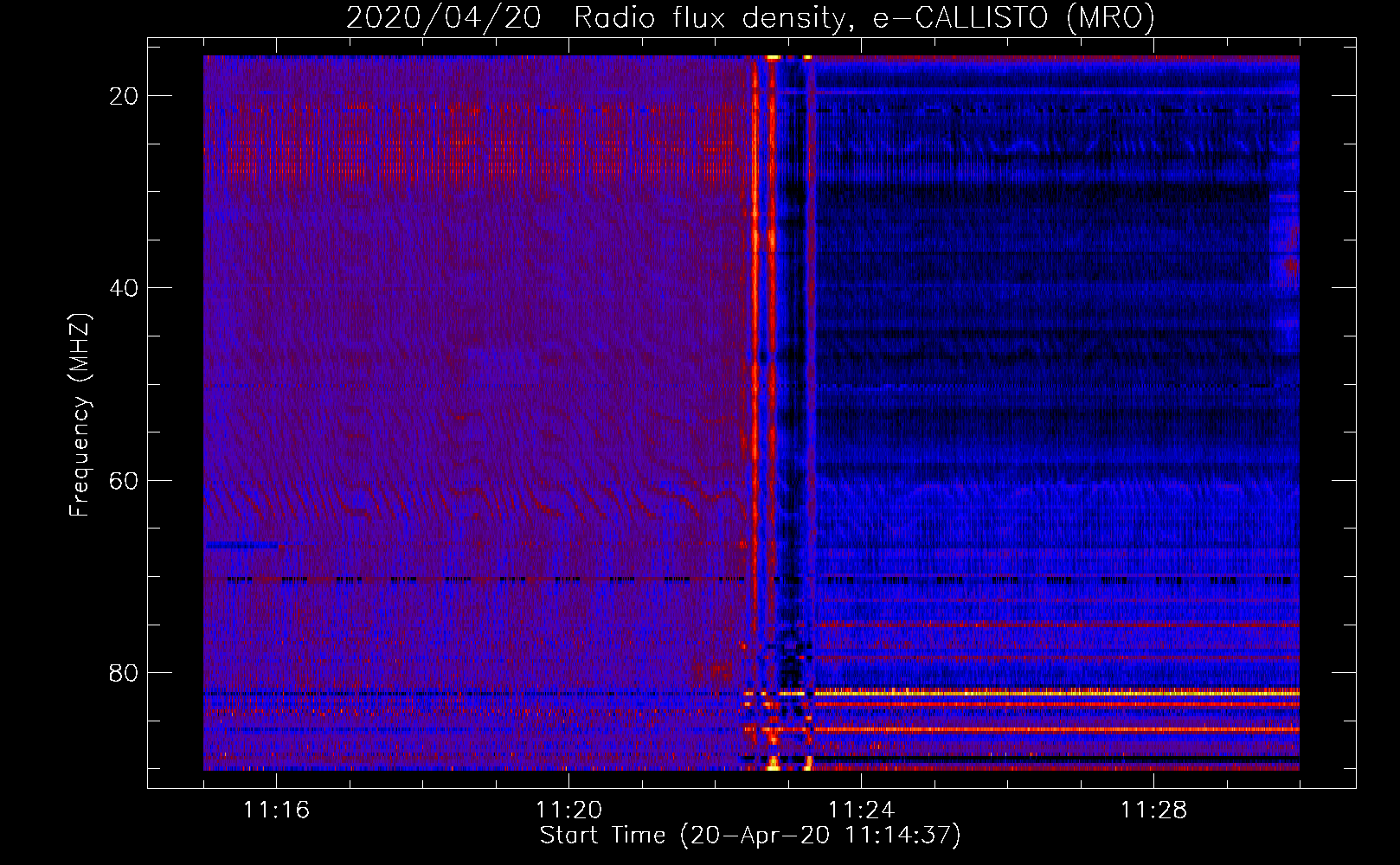Click the 11:24 time tick label
1400x865 pixels.
(861, 810)
